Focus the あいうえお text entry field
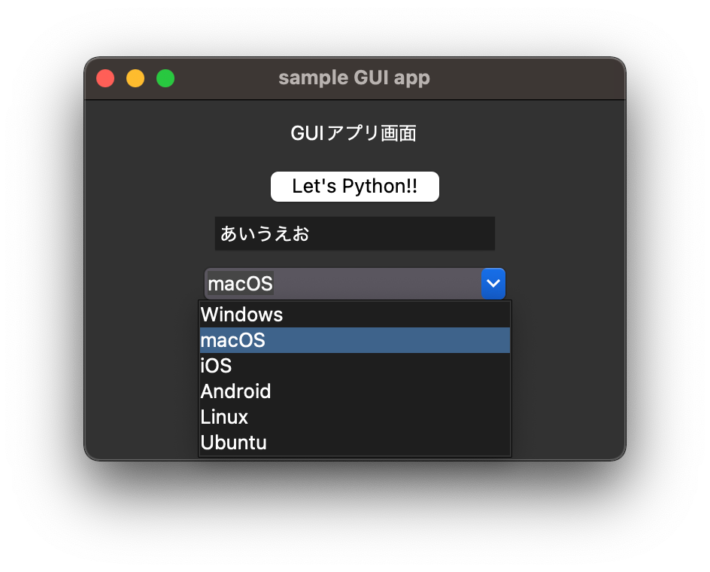The height and width of the screenshot is (572, 710). click(355, 234)
